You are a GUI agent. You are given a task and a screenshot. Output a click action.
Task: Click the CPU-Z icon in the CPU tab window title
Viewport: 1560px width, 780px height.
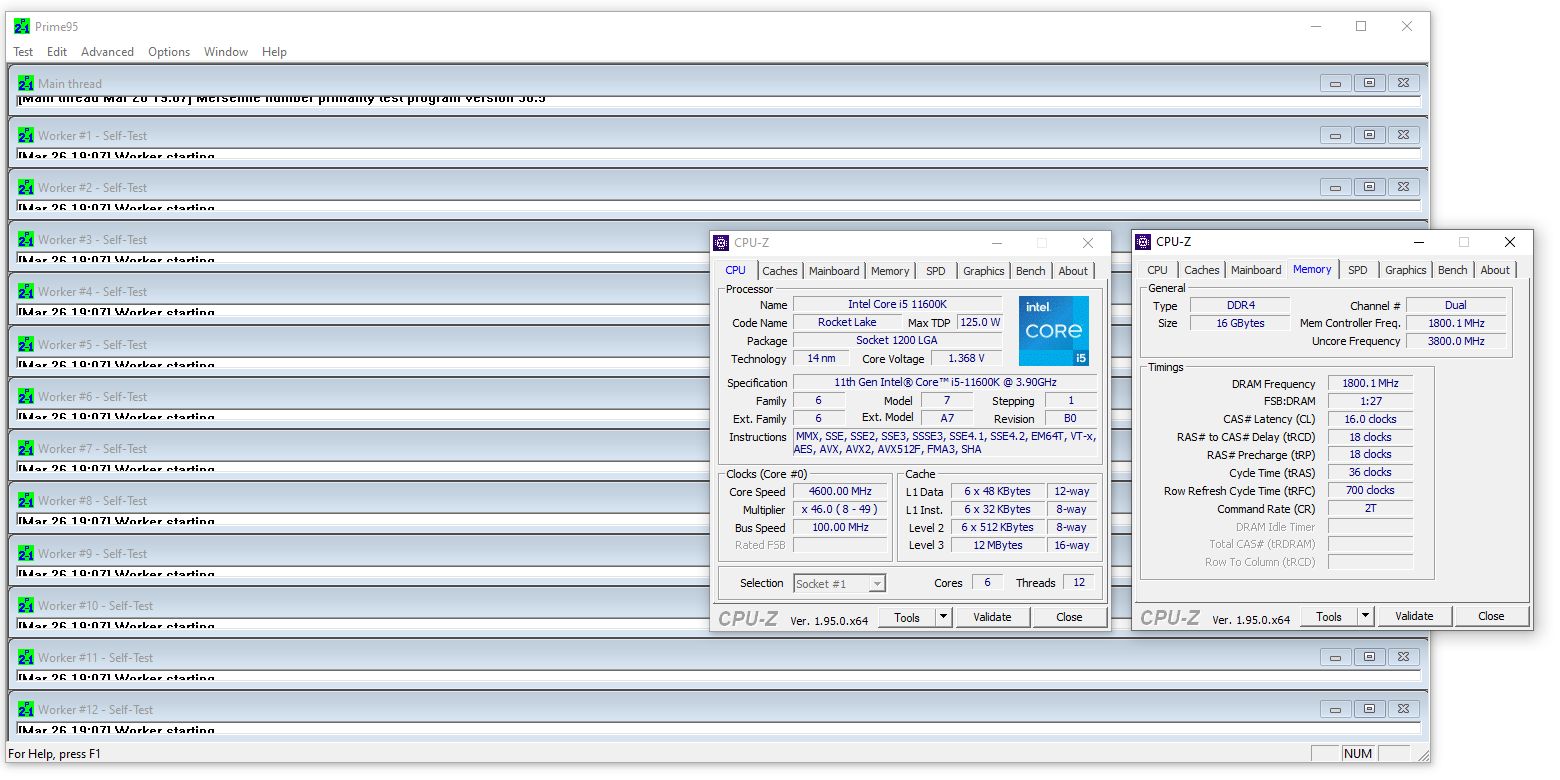click(x=721, y=243)
